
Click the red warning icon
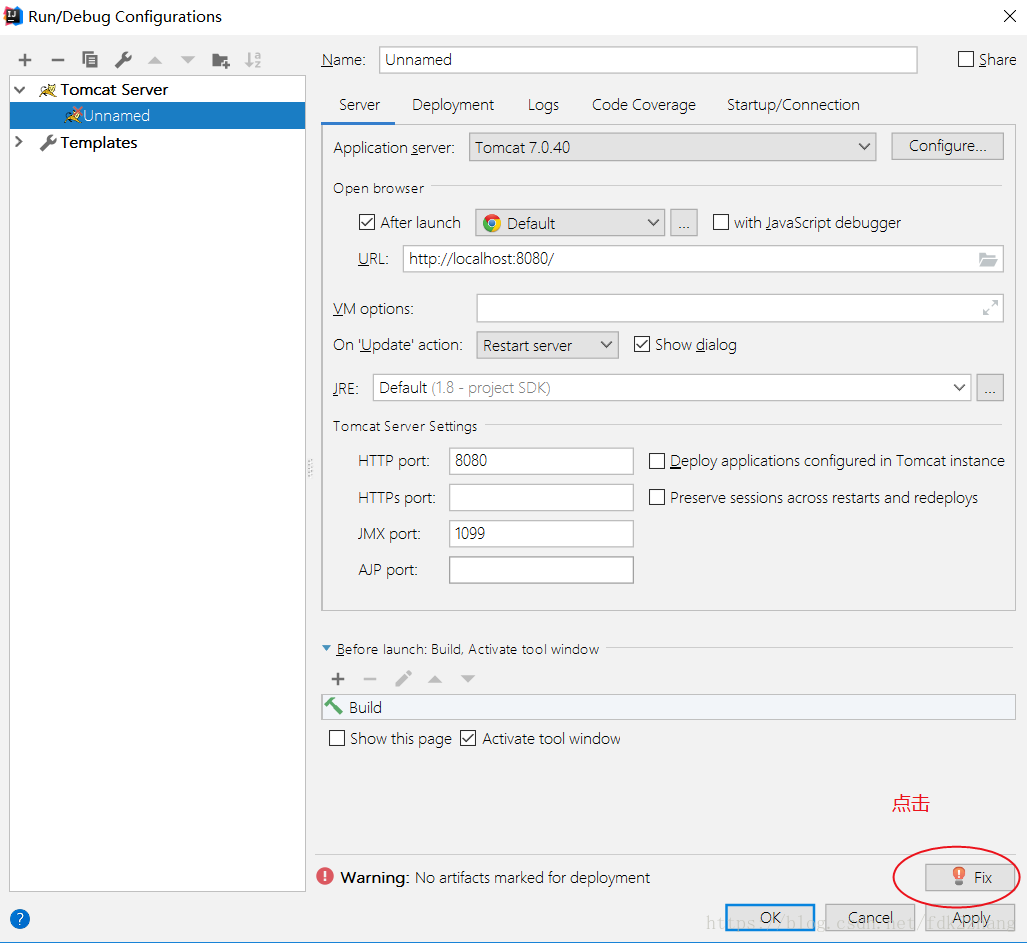pos(325,876)
